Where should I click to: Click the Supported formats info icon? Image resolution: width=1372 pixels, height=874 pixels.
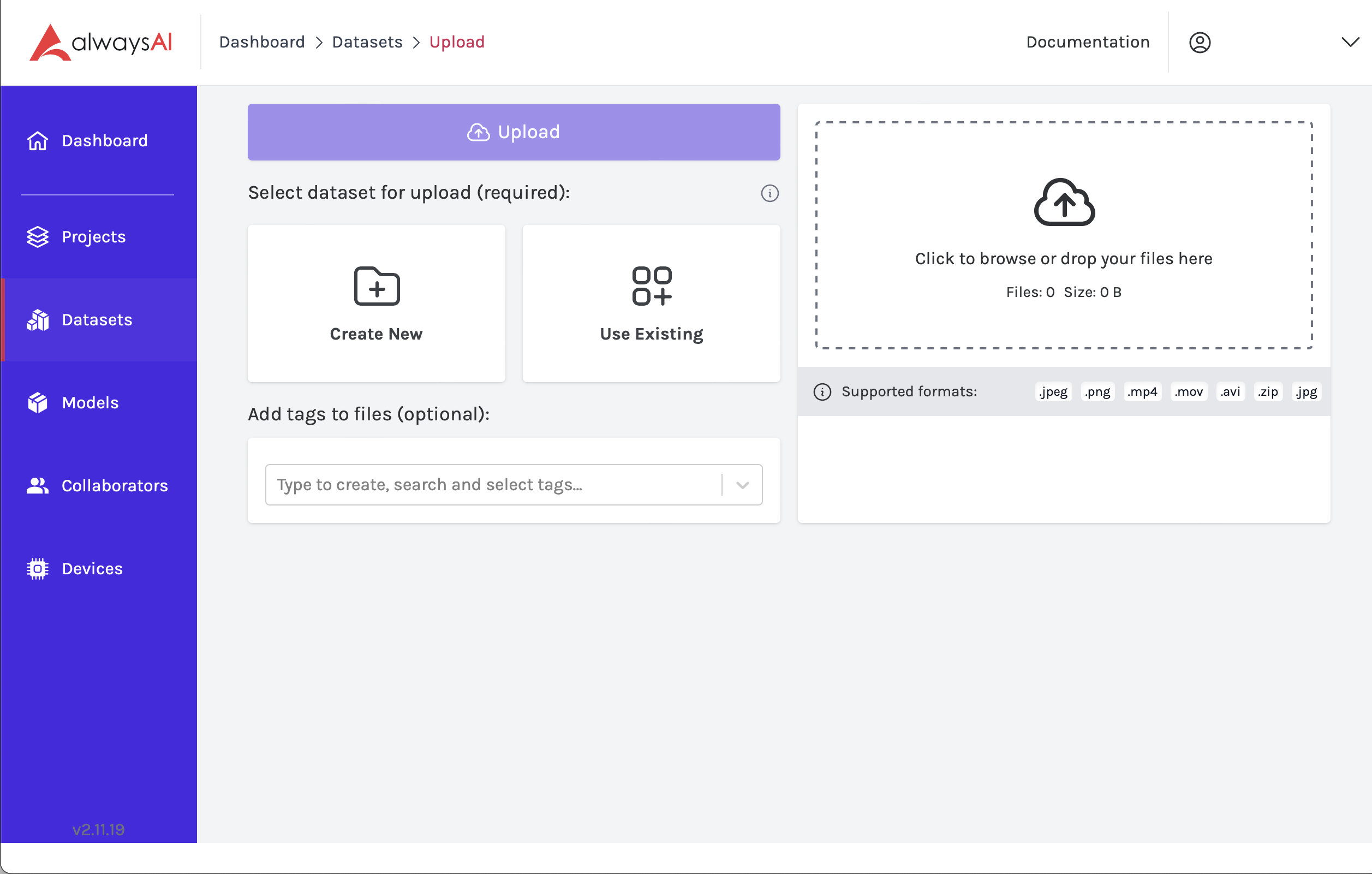(822, 393)
